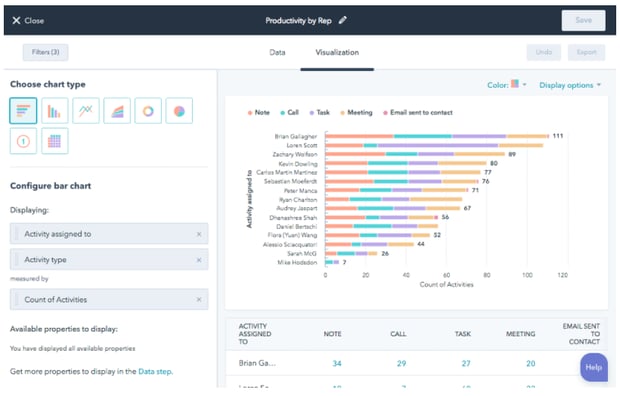
Task: Toggle the Call series in chart legend
Action: click(289, 113)
